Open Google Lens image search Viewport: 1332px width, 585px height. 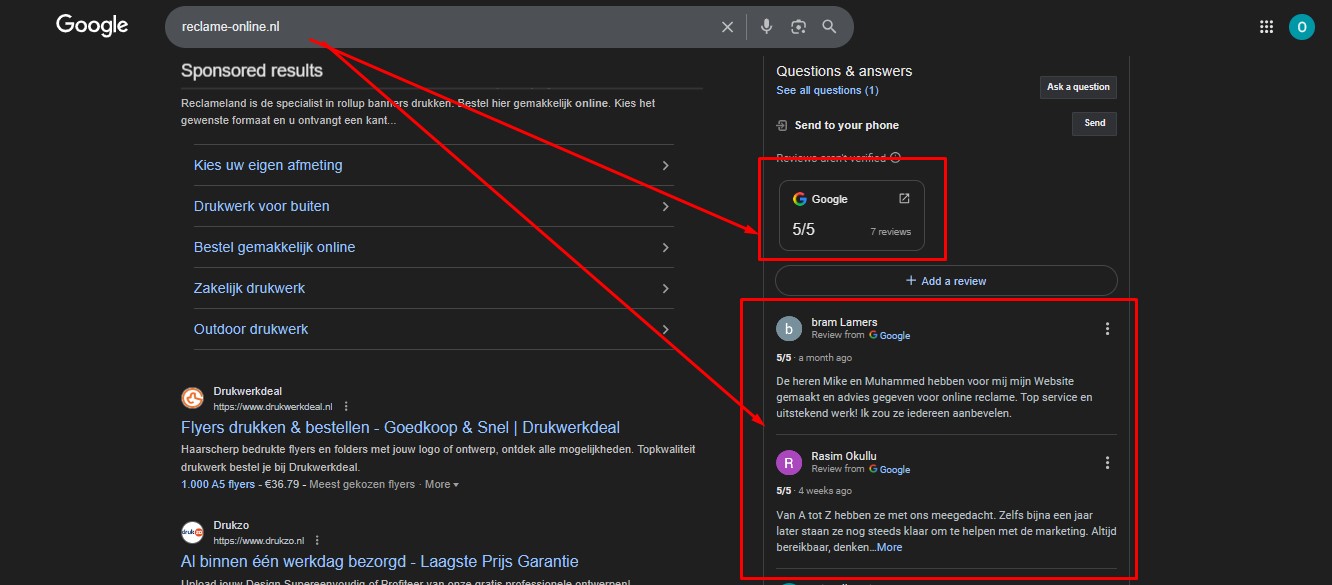(798, 27)
